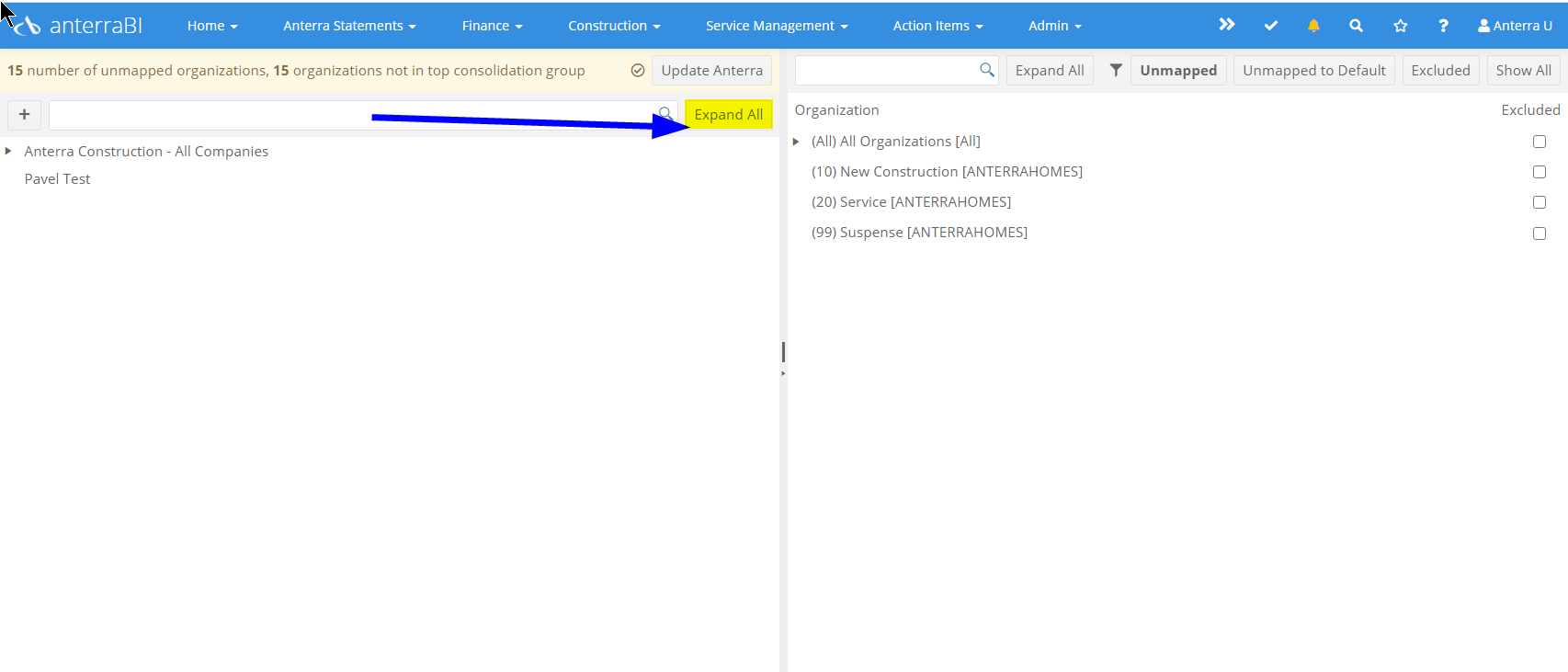Expand the (All) All Organizations node
Image resolution: width=1568 pixels, height=672 pixels.
(796, 142)
